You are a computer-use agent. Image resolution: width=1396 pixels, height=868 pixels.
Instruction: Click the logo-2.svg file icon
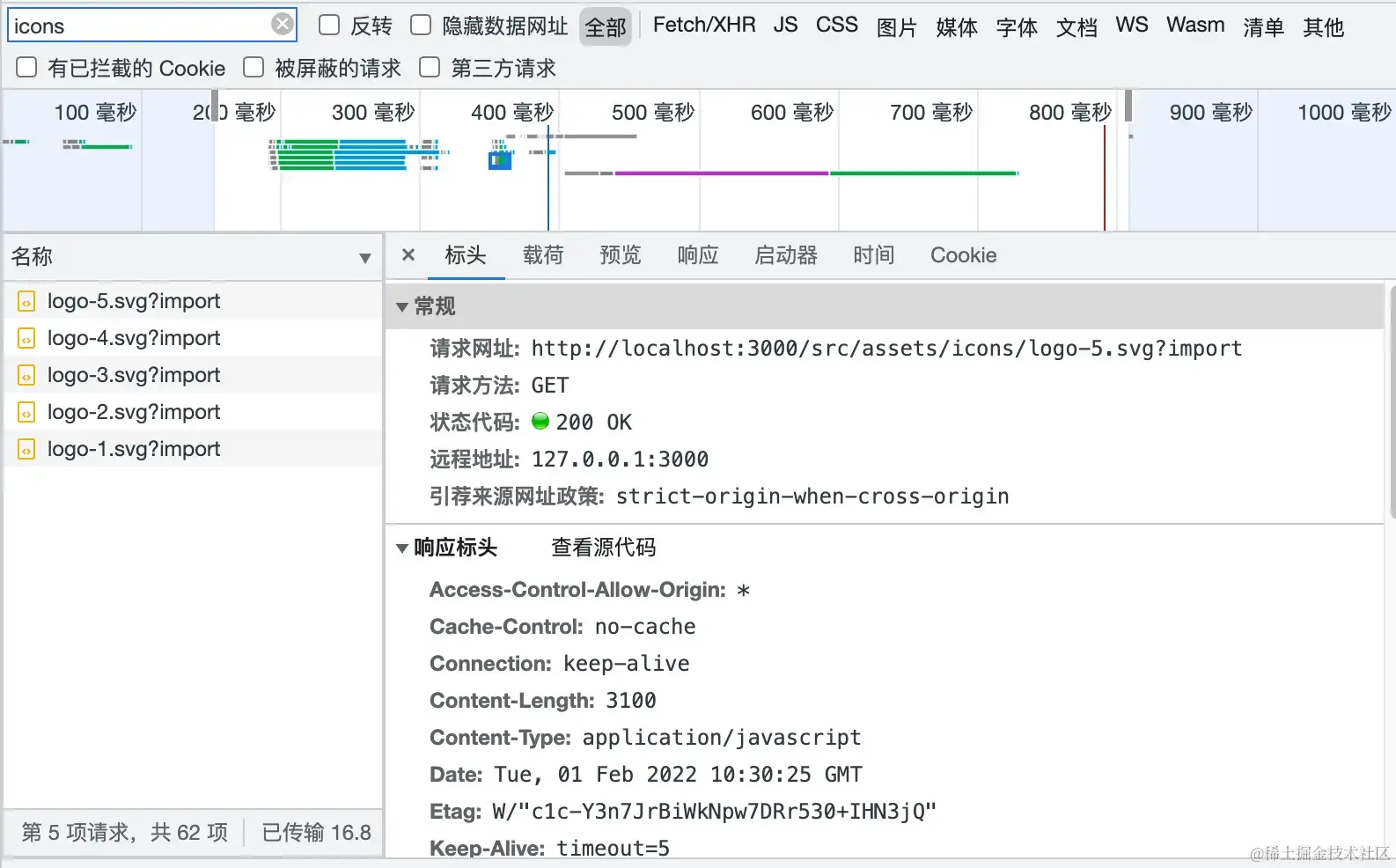(x=26, y=413)
